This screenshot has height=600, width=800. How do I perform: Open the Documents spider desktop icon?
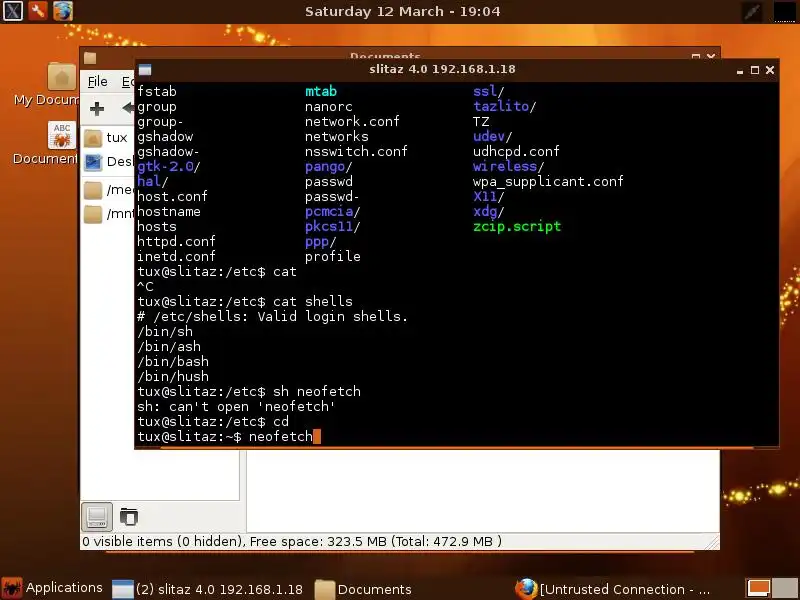[61, 135]
